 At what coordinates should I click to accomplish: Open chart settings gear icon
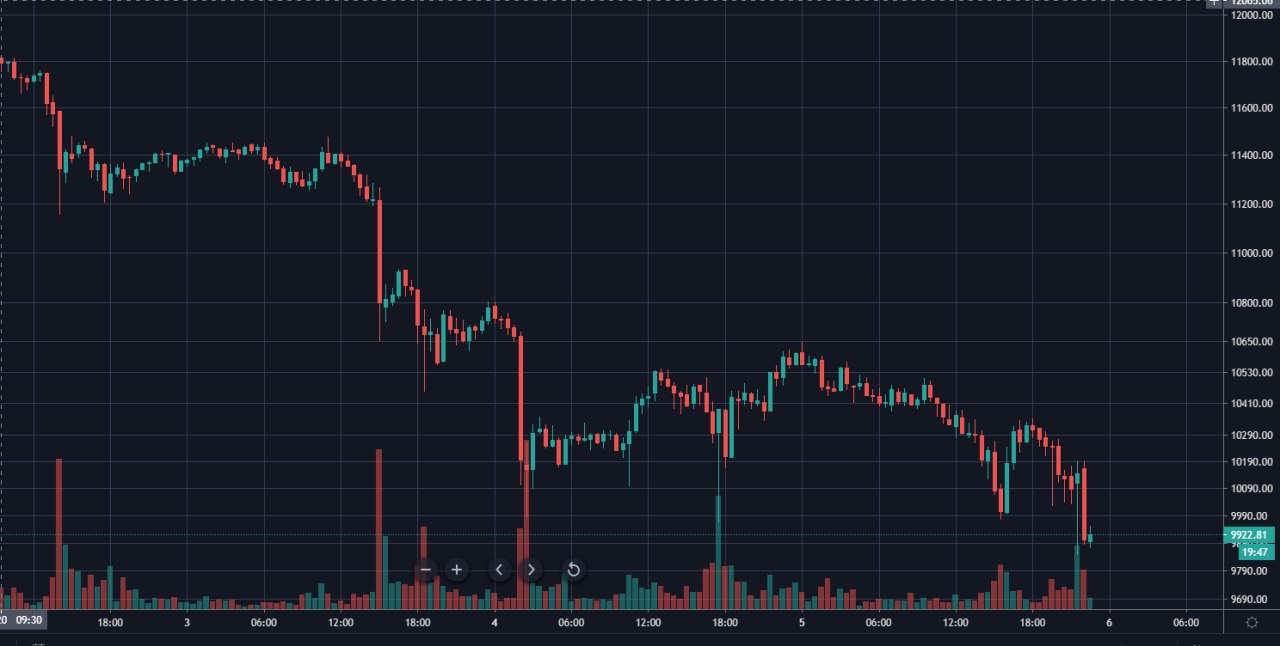click(1252, 622)
